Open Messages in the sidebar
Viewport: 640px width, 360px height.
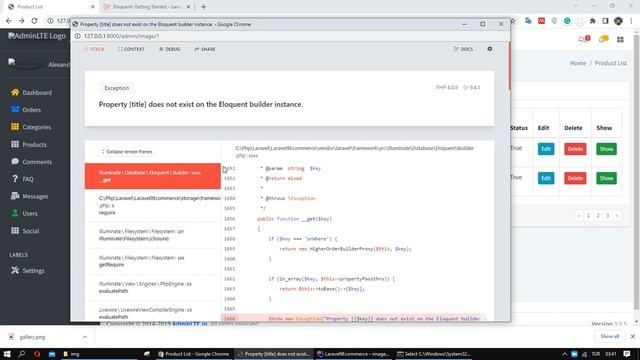[x=30, y=196]
